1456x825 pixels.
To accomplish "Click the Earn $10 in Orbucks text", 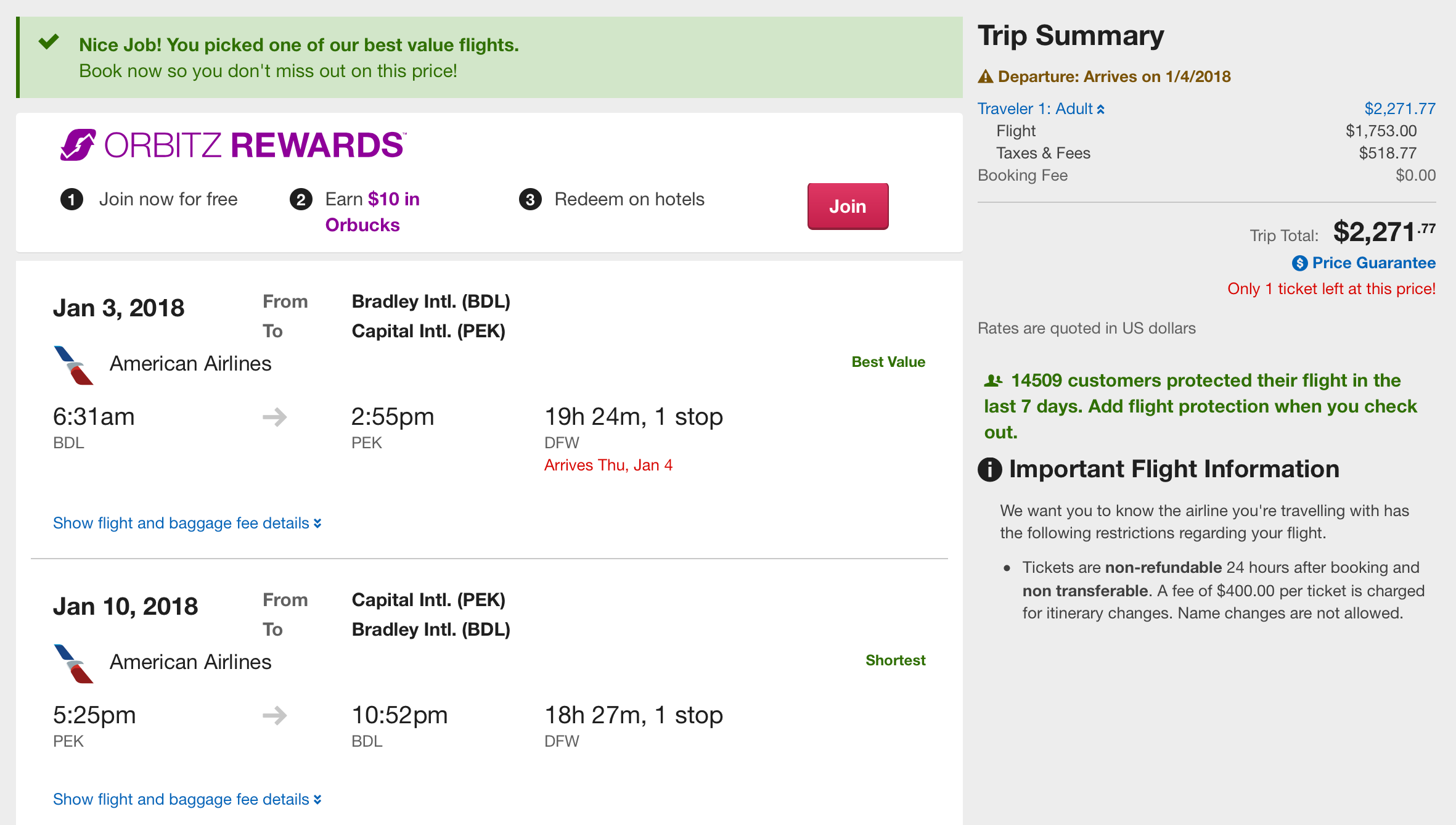I will [x=372, y=211].
